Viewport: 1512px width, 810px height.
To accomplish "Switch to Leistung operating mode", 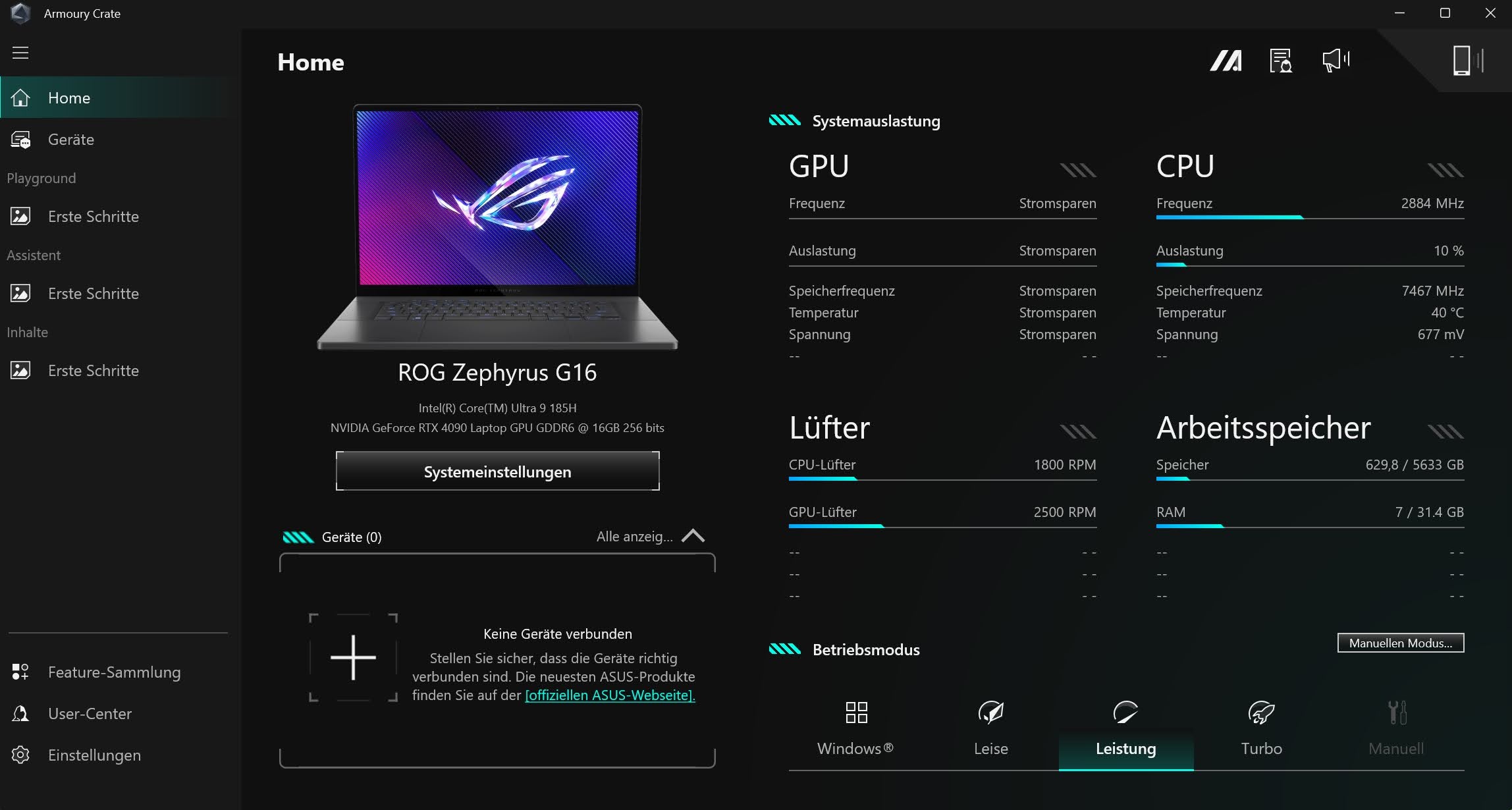I will [1125, 748].
